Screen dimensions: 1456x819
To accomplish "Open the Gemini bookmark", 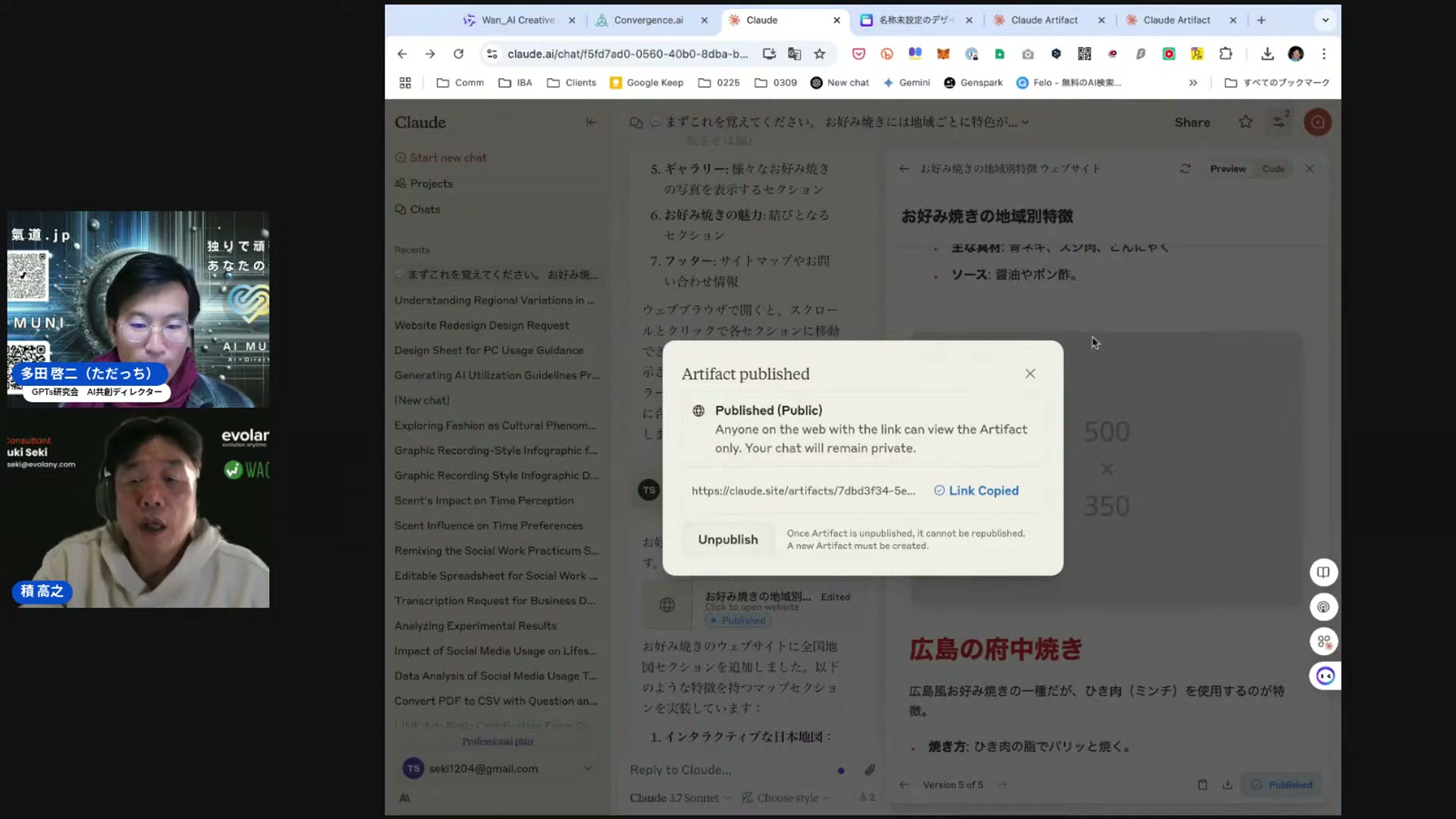I will point(907,83).
